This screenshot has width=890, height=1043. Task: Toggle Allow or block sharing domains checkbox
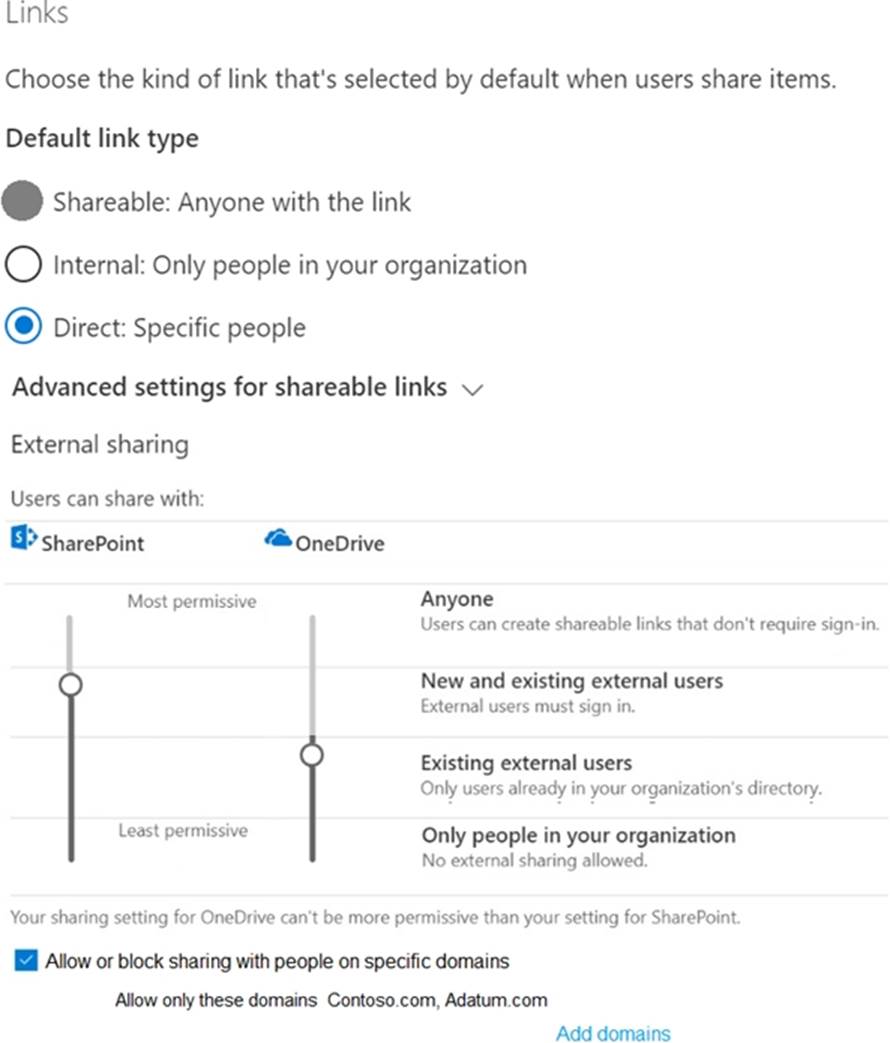pos(27,961)
